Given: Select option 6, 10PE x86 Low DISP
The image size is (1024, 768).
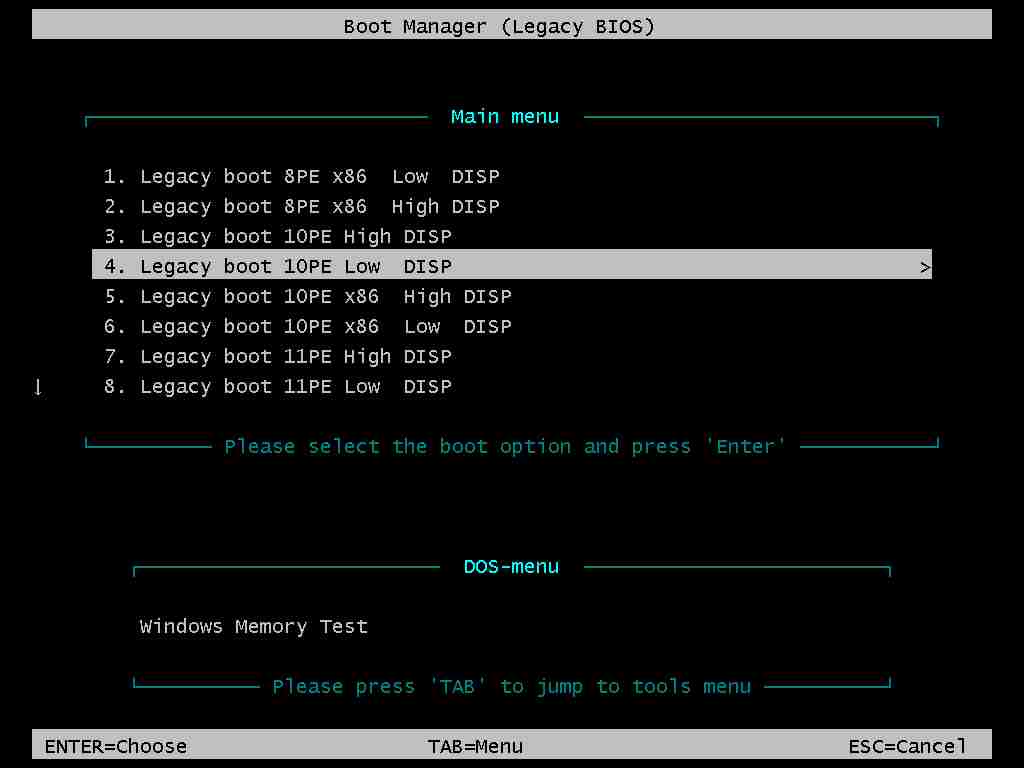Looking at the screenshot, I should click(308, 327).
